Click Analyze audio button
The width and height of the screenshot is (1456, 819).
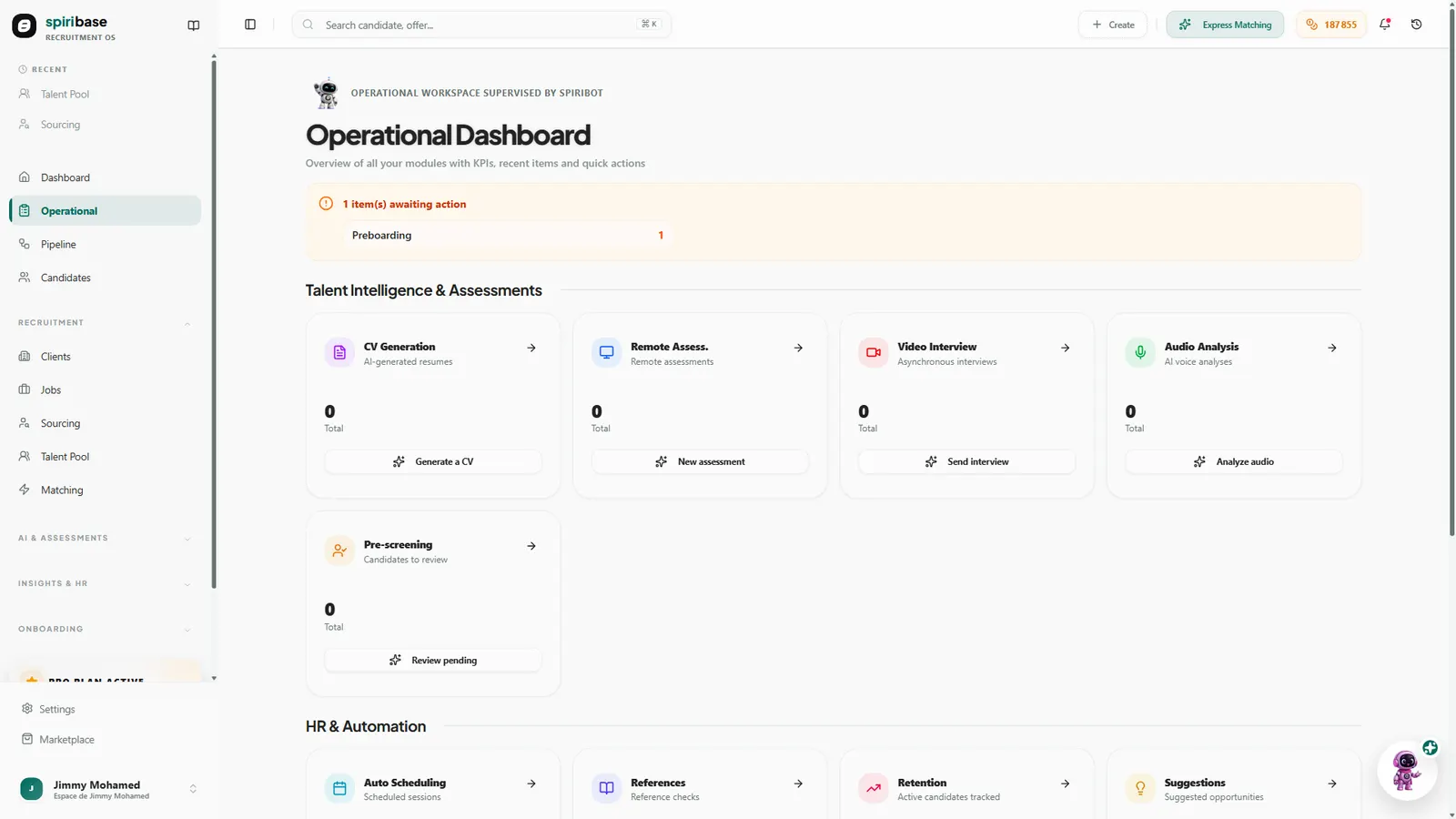[1234, 462]
